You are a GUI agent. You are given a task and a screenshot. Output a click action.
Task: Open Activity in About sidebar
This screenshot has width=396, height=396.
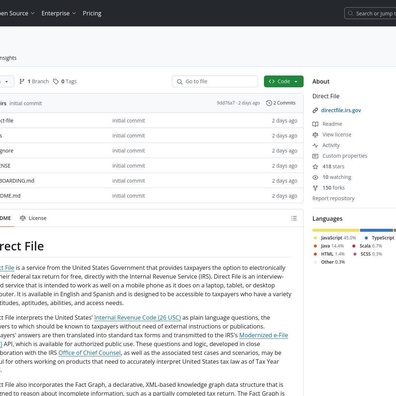[331, 145]
